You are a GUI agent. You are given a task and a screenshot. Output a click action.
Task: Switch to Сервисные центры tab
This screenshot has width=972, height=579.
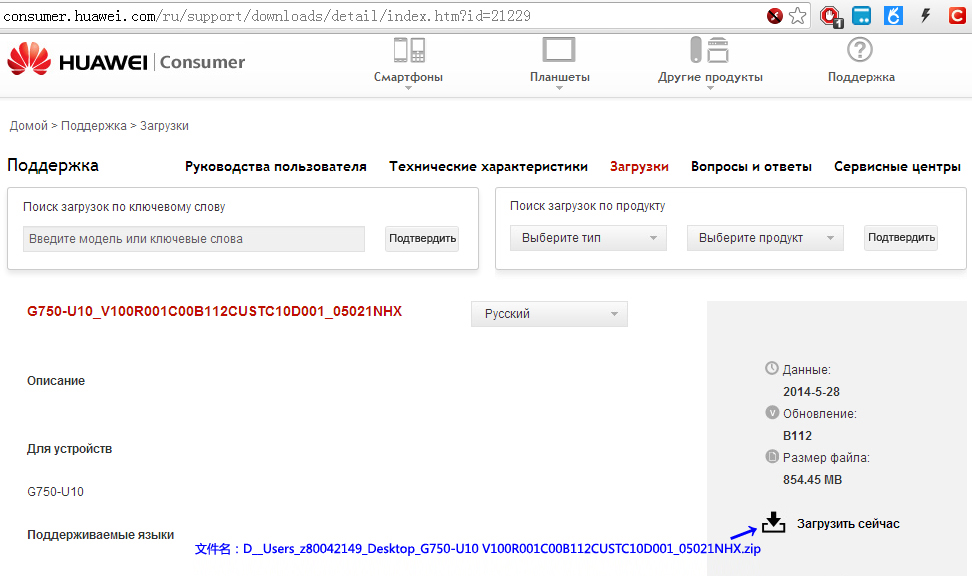click(x=897, y=167)
